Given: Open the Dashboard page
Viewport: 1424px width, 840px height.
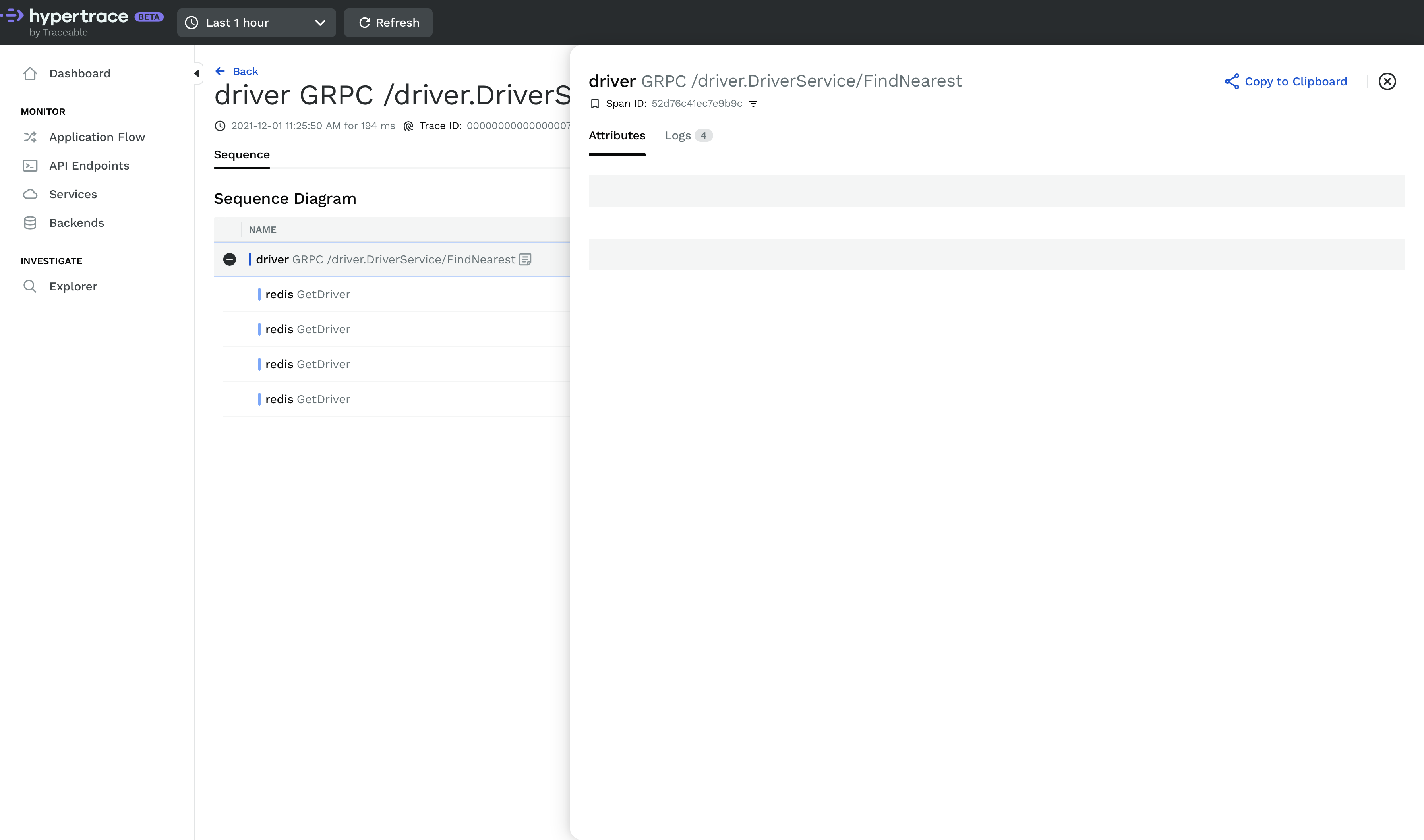Looking at the screenshot, I should click(79, 73).
